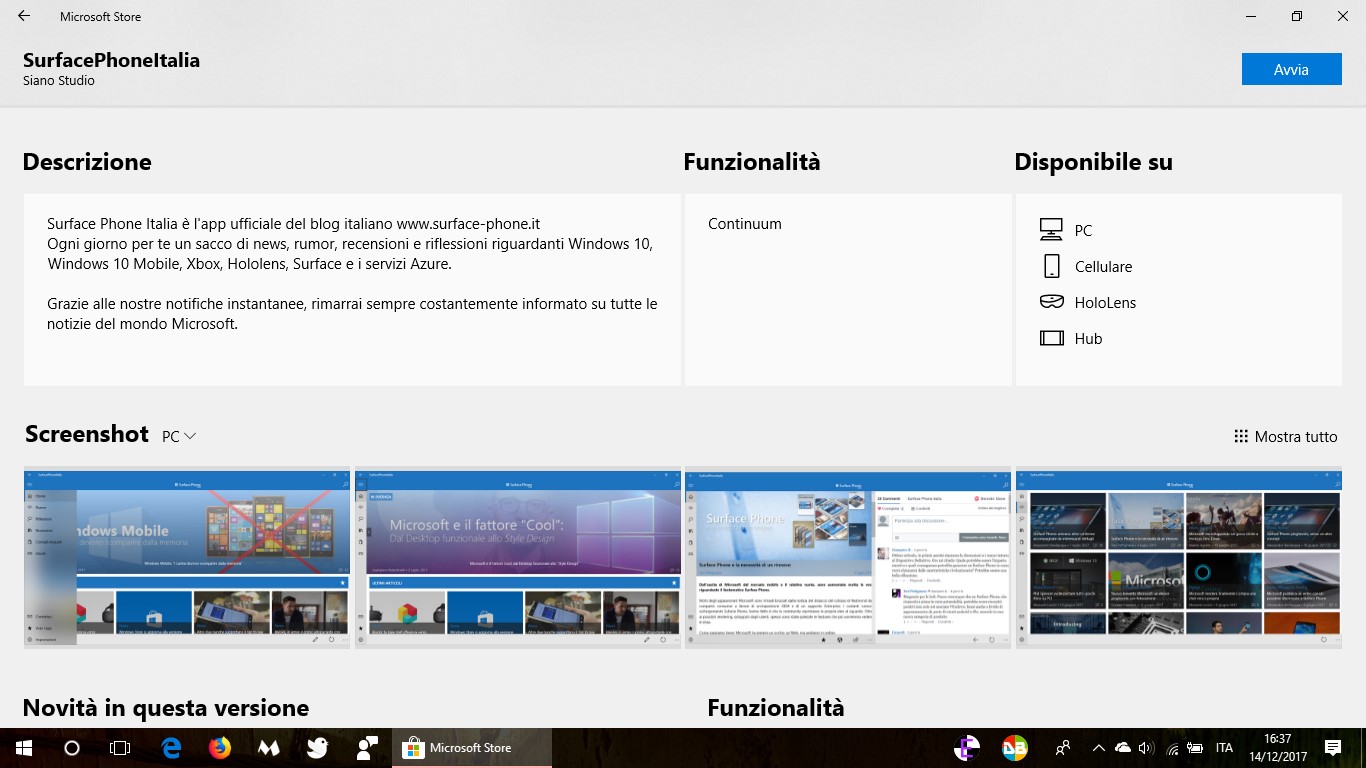Image resolution: width=1366 pixels, height=768 pixels.
Task: Click the SurfacePhoneItalia app title
Action: [x=111, y=60]
